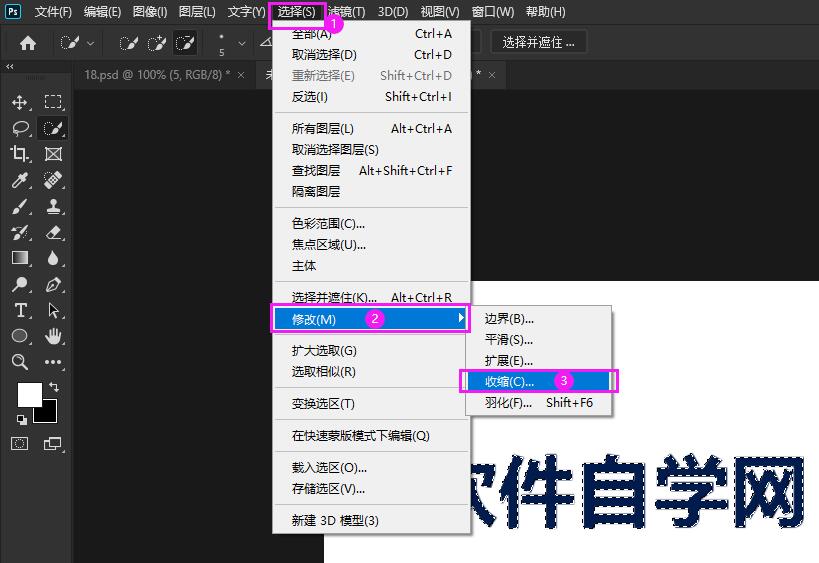Choose New Selection mode in options bar

tap(128, 43)
